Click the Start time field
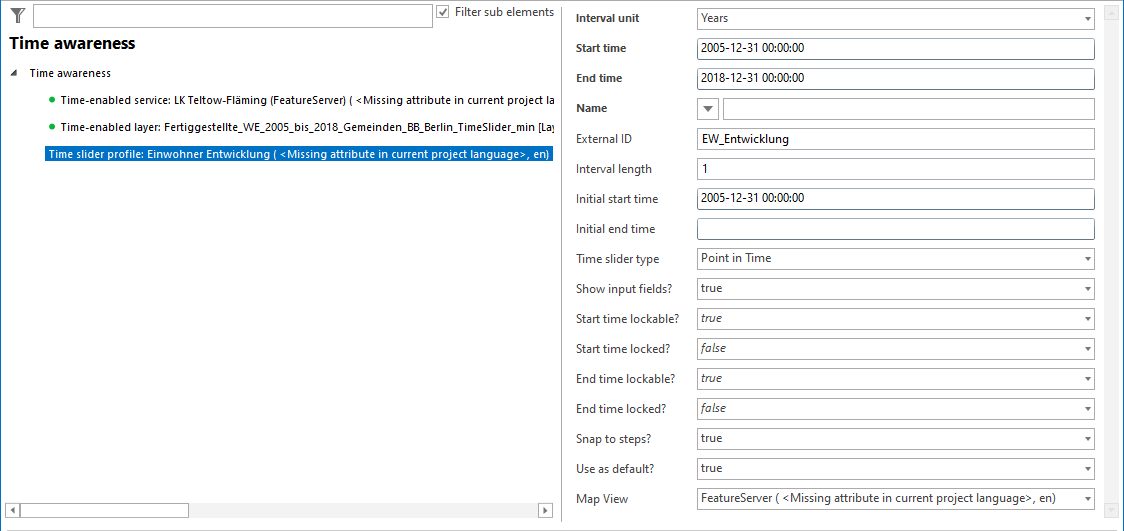The image size is (1124, 531). 895,49
